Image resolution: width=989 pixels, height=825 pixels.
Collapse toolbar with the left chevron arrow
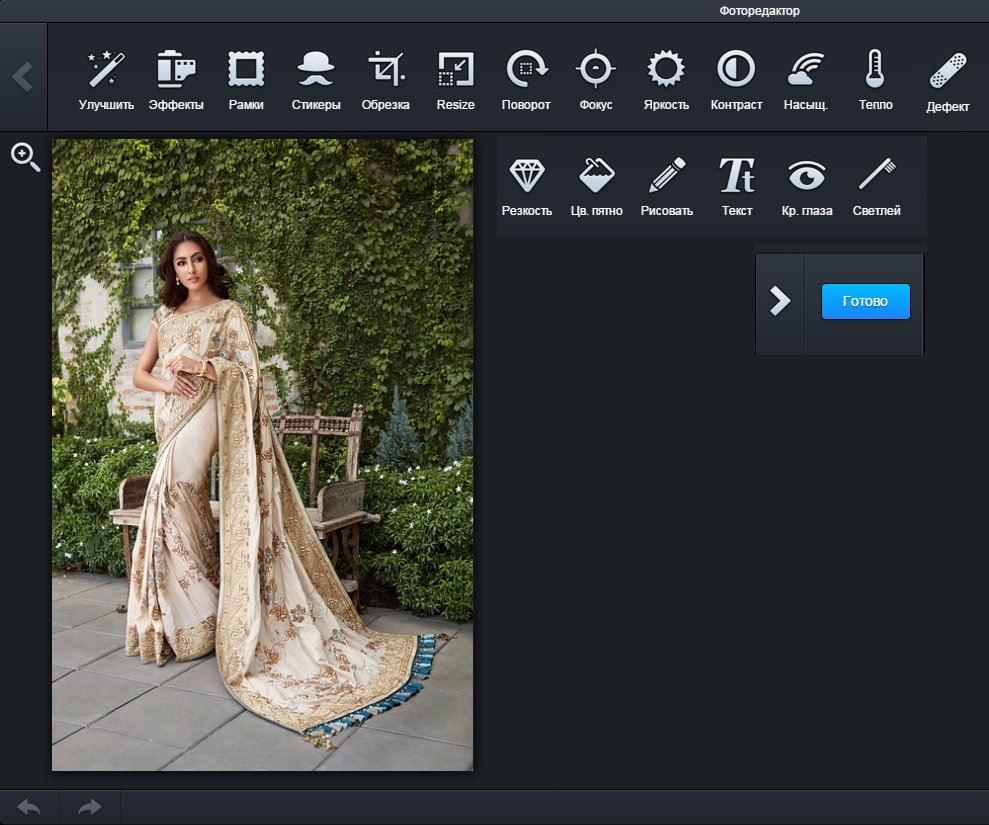point(22,76)
